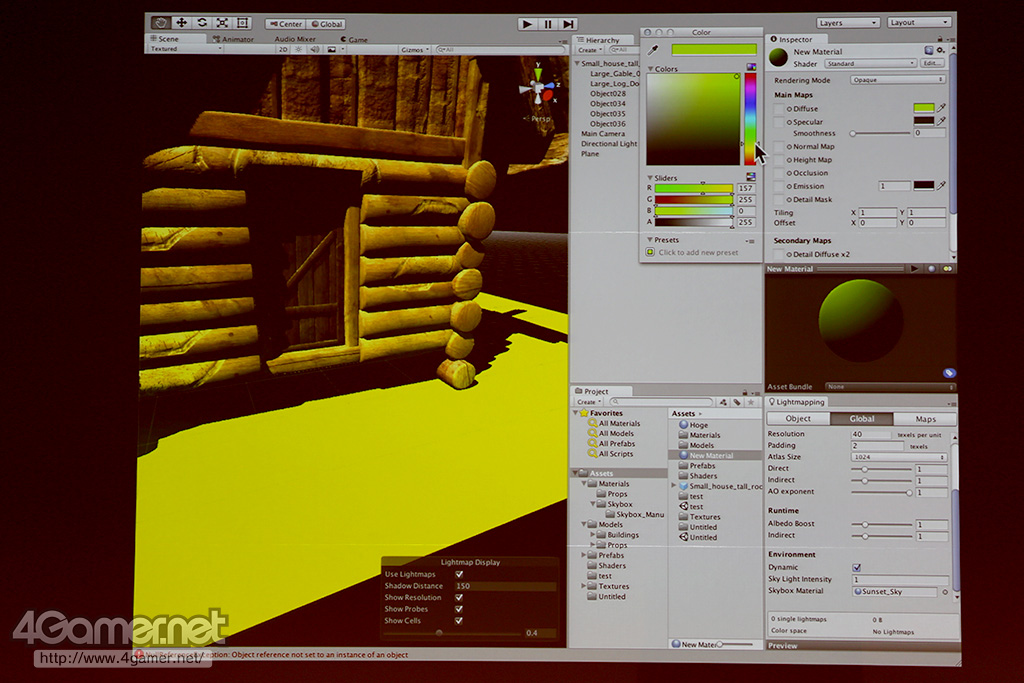Click the shader Edit button
The width and height of the screenshot is (1024, 683).
pos(932,63)
